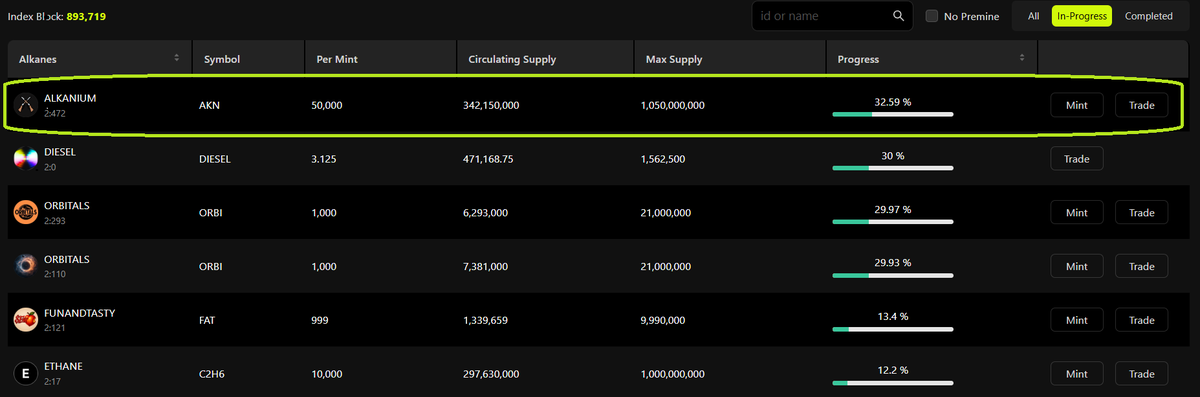Trade ORBITALS 2:110

(1142, 266)
